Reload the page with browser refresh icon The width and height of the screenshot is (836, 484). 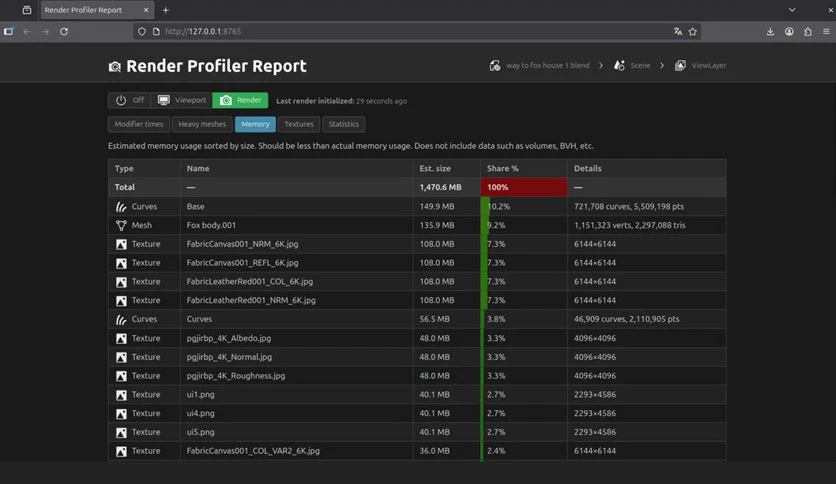(x=64, y=31)
